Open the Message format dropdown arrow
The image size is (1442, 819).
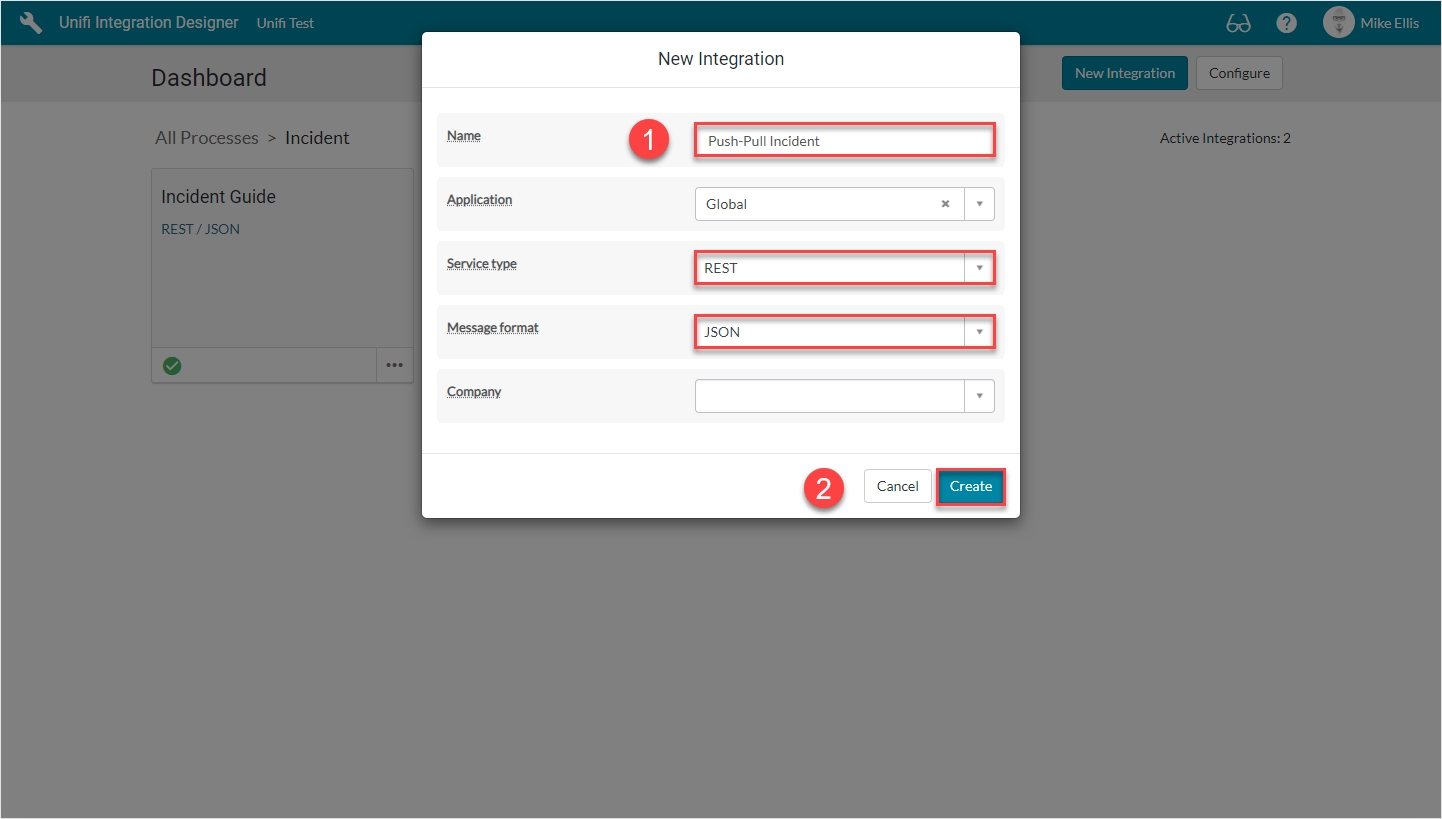point(979,332)
